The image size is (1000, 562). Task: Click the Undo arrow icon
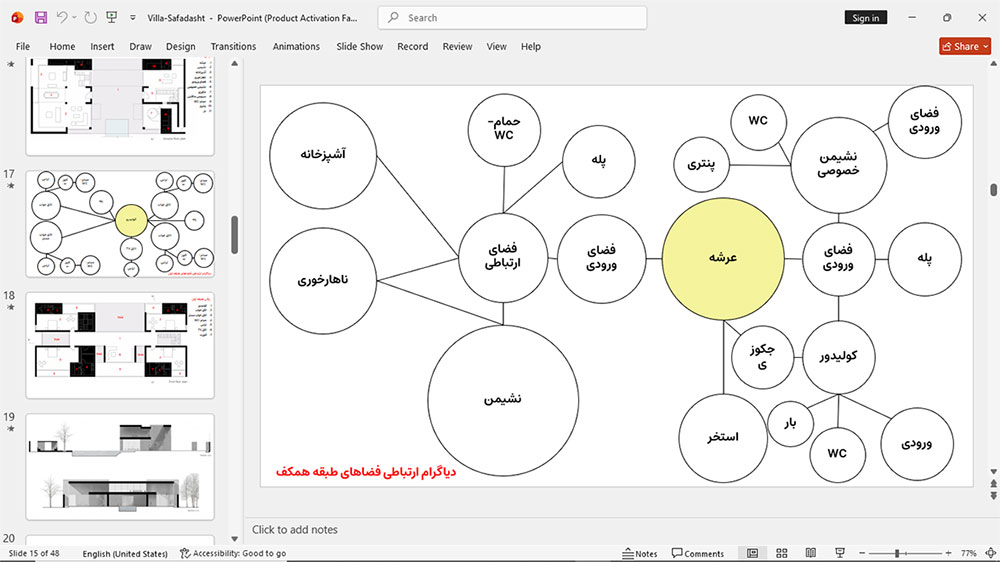tap(61, 18)
